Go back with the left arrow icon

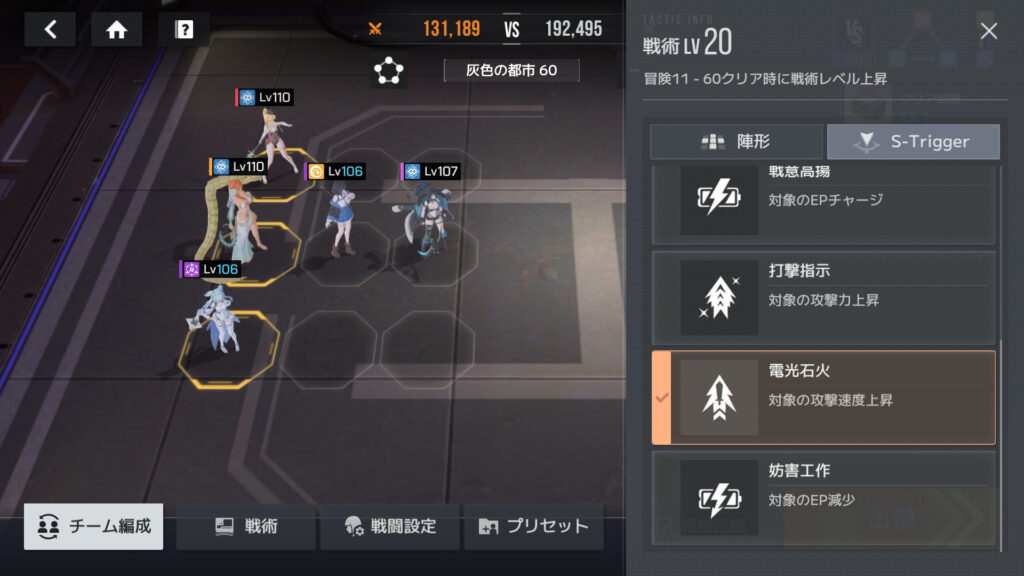click(50, 29)
